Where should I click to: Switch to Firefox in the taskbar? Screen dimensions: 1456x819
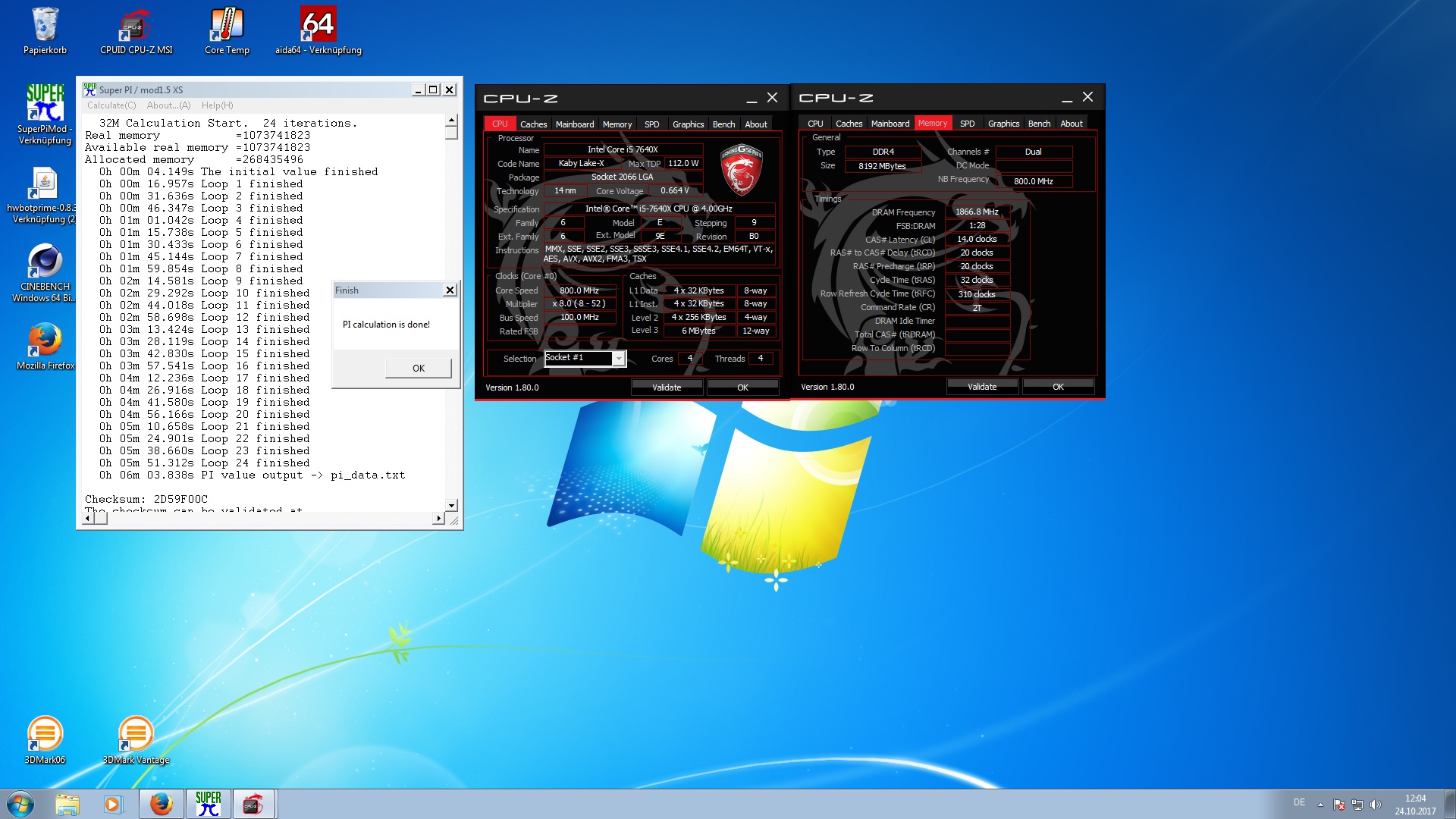[161, 804]
